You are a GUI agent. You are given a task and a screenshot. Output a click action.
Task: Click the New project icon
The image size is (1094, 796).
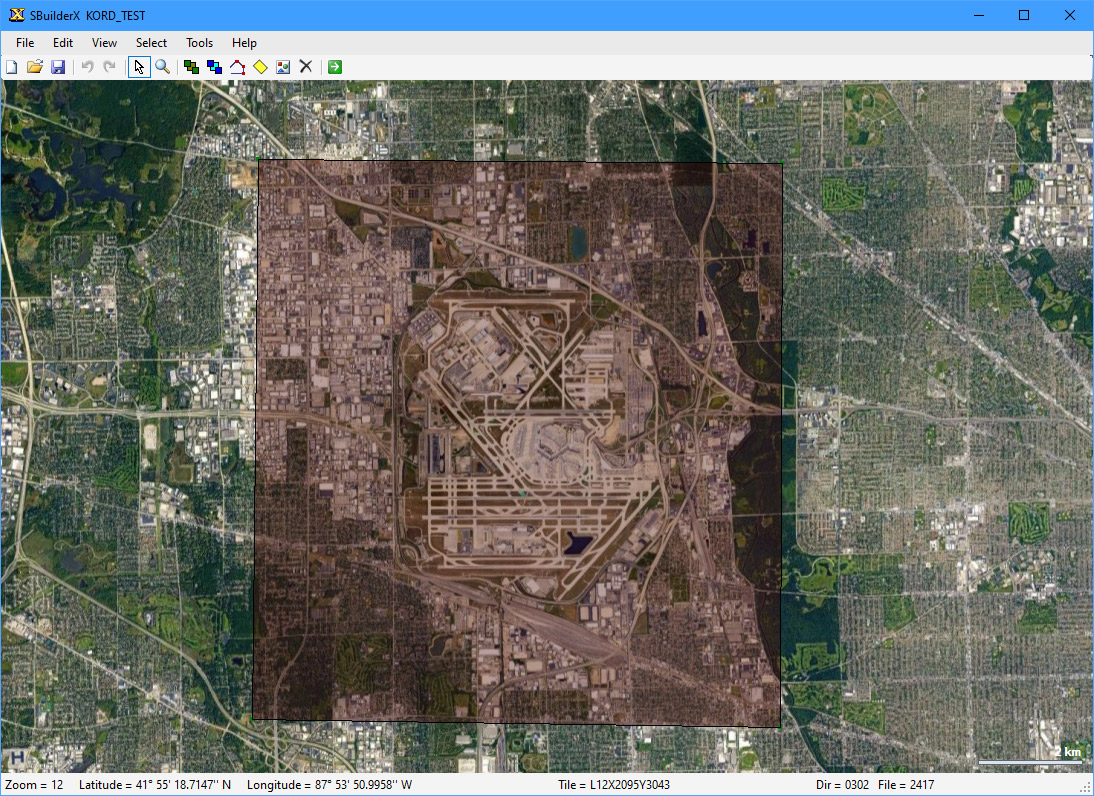tap(12, 67)
